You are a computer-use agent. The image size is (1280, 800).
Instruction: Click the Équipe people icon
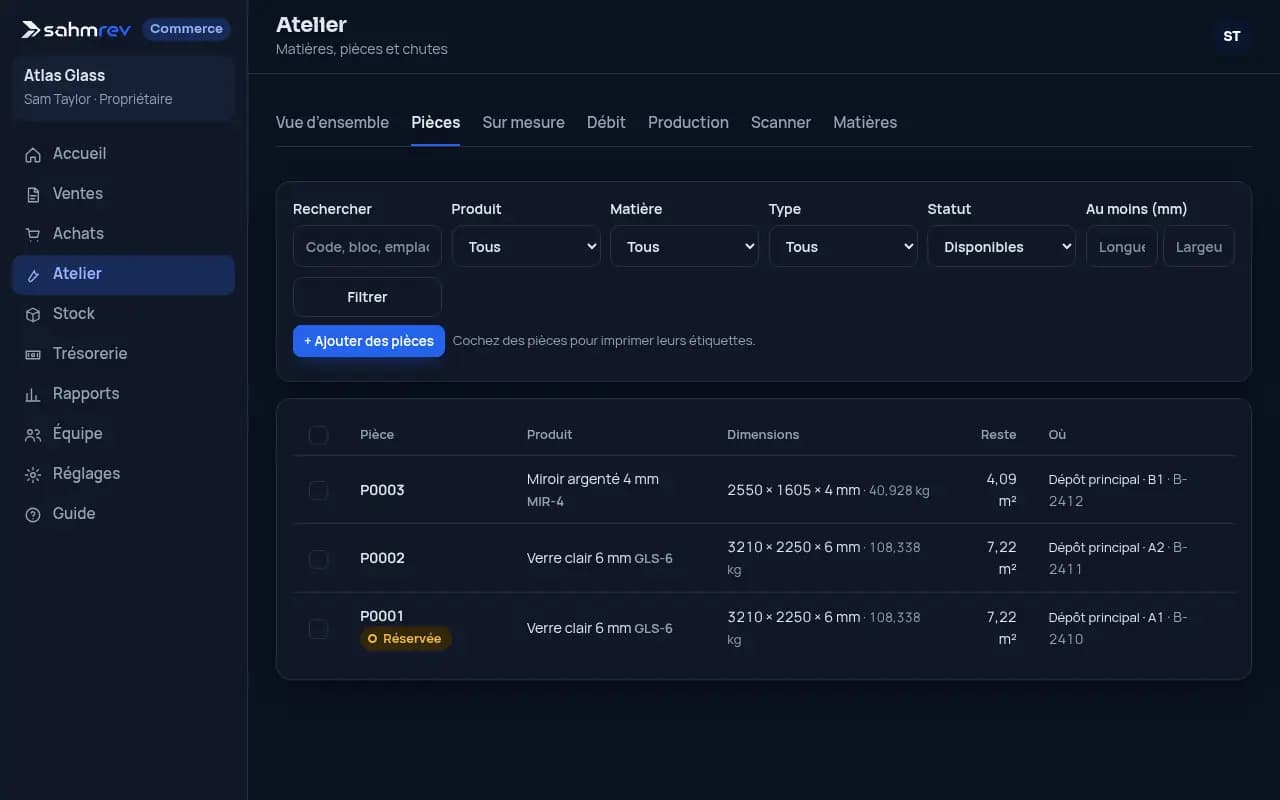point(33,434)
